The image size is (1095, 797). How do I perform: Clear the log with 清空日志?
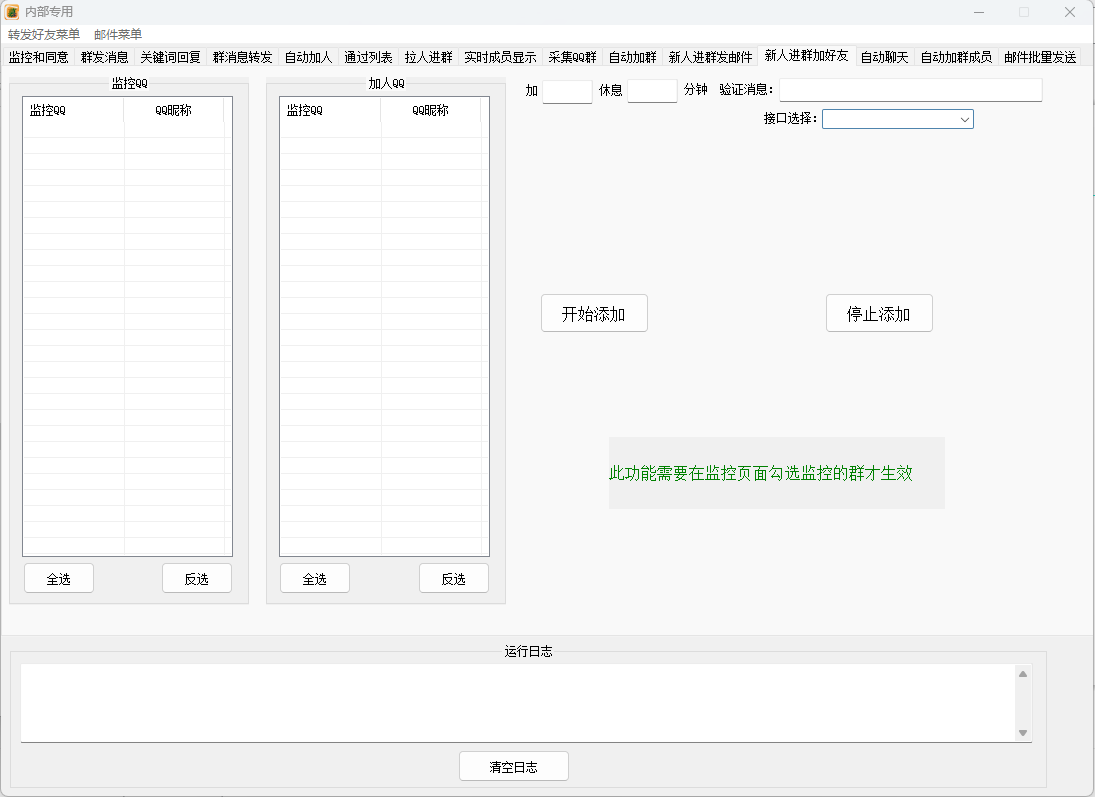(x=513, y=767)
